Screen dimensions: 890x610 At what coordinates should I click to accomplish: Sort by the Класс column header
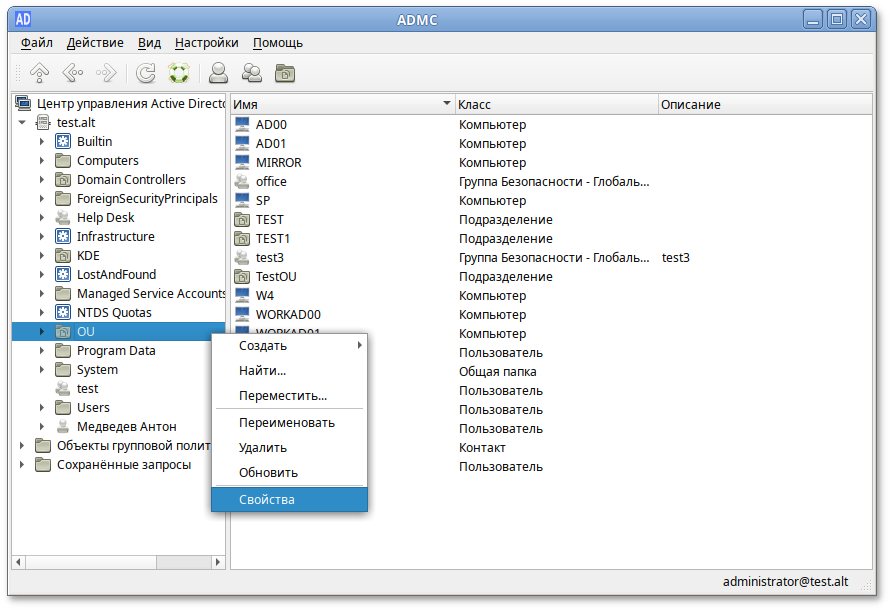coord(555,105)
